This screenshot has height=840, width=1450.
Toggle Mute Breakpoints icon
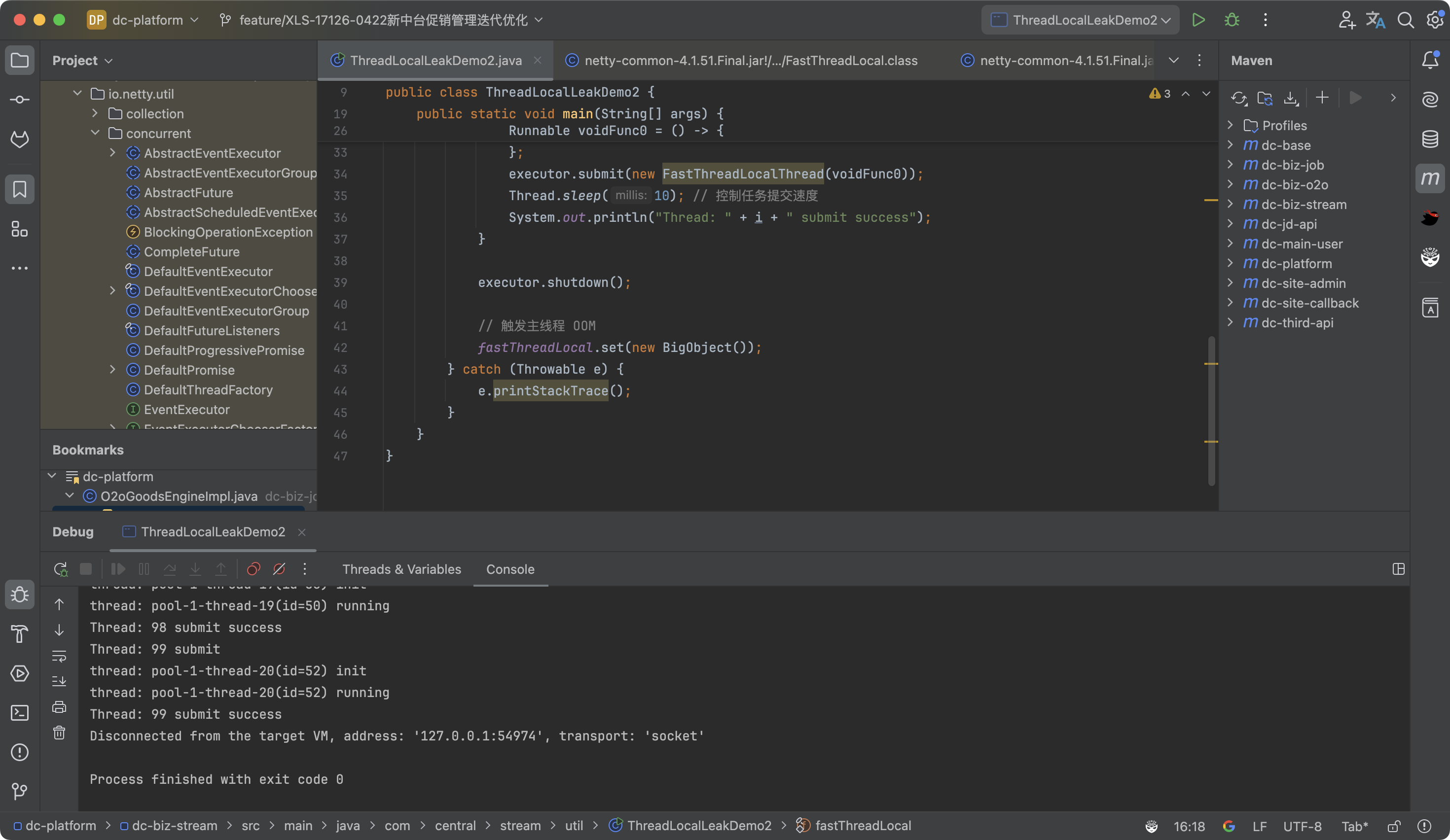tap(279, 569)
